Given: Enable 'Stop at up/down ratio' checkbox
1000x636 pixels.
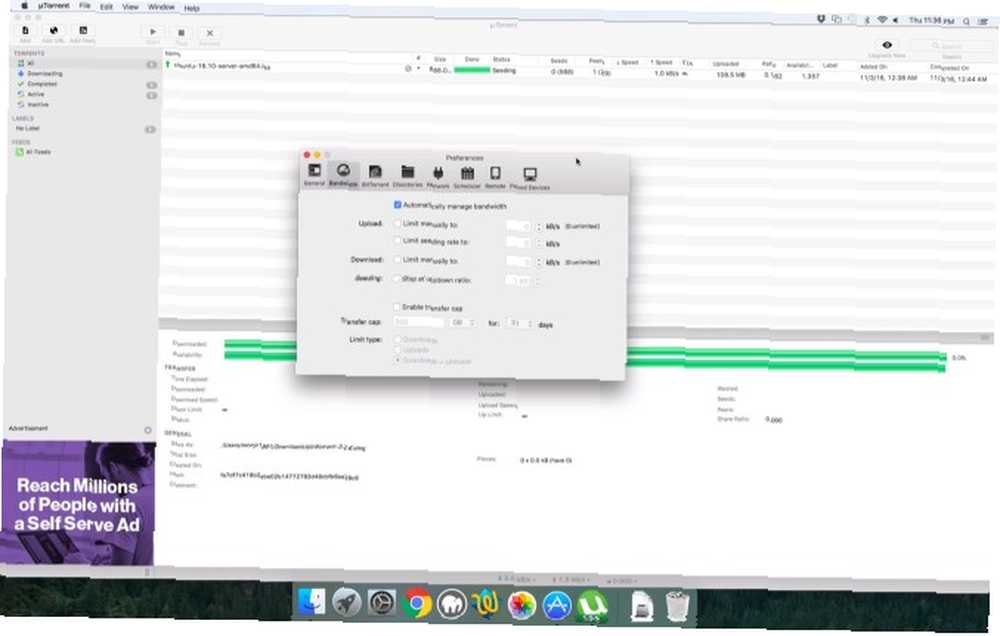Looking at the screenshot, I should pyautogui.click(x=397, y=279).
